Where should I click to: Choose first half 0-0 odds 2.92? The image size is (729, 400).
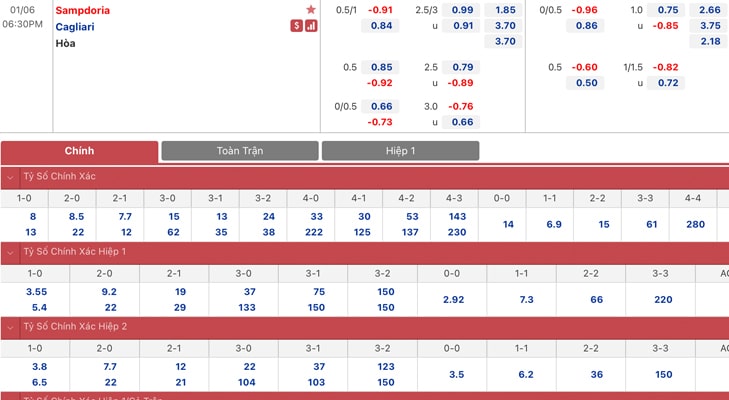click(x=452, y=300)
